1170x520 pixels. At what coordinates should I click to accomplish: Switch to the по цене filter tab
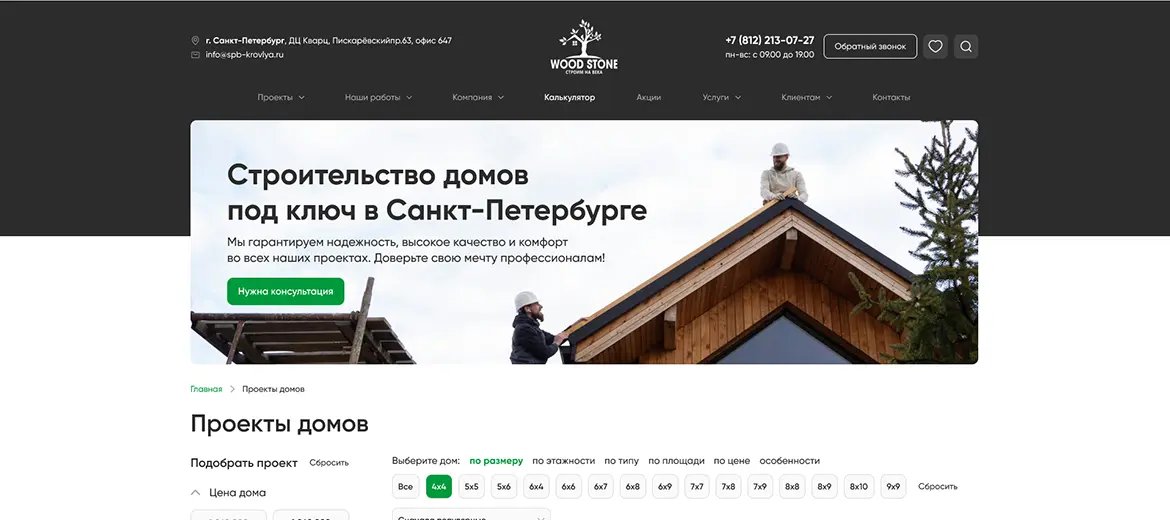point(732,461)
